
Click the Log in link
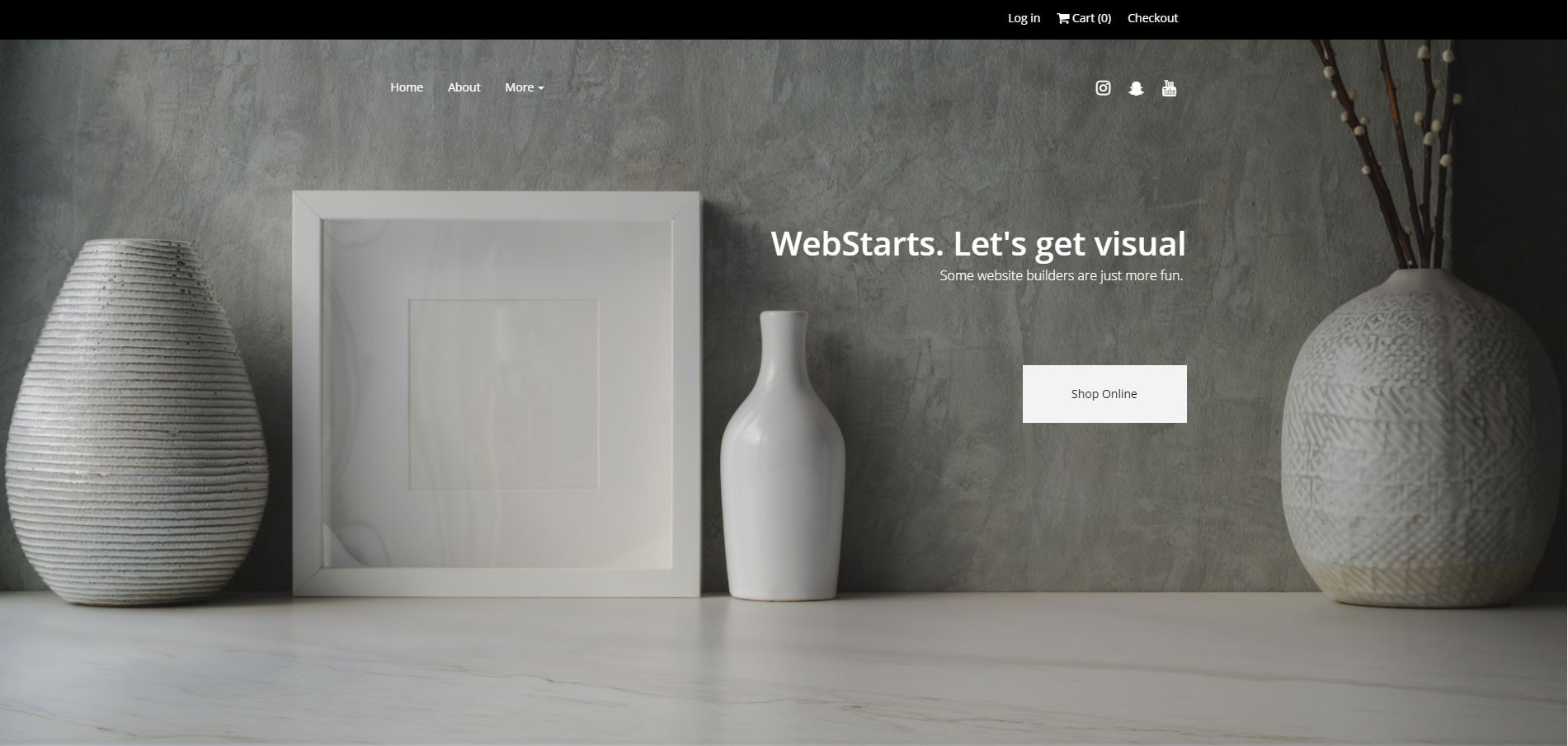[1024, 18]
